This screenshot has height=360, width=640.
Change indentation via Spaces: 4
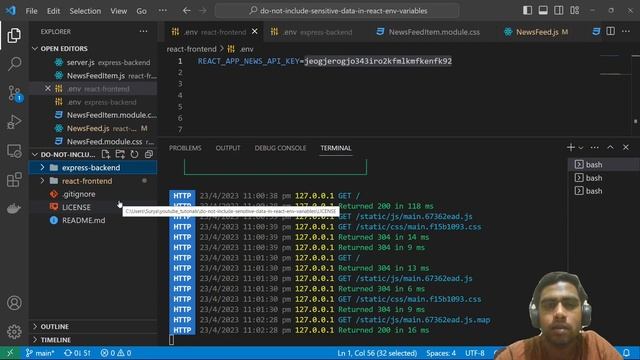pos(441,353)
